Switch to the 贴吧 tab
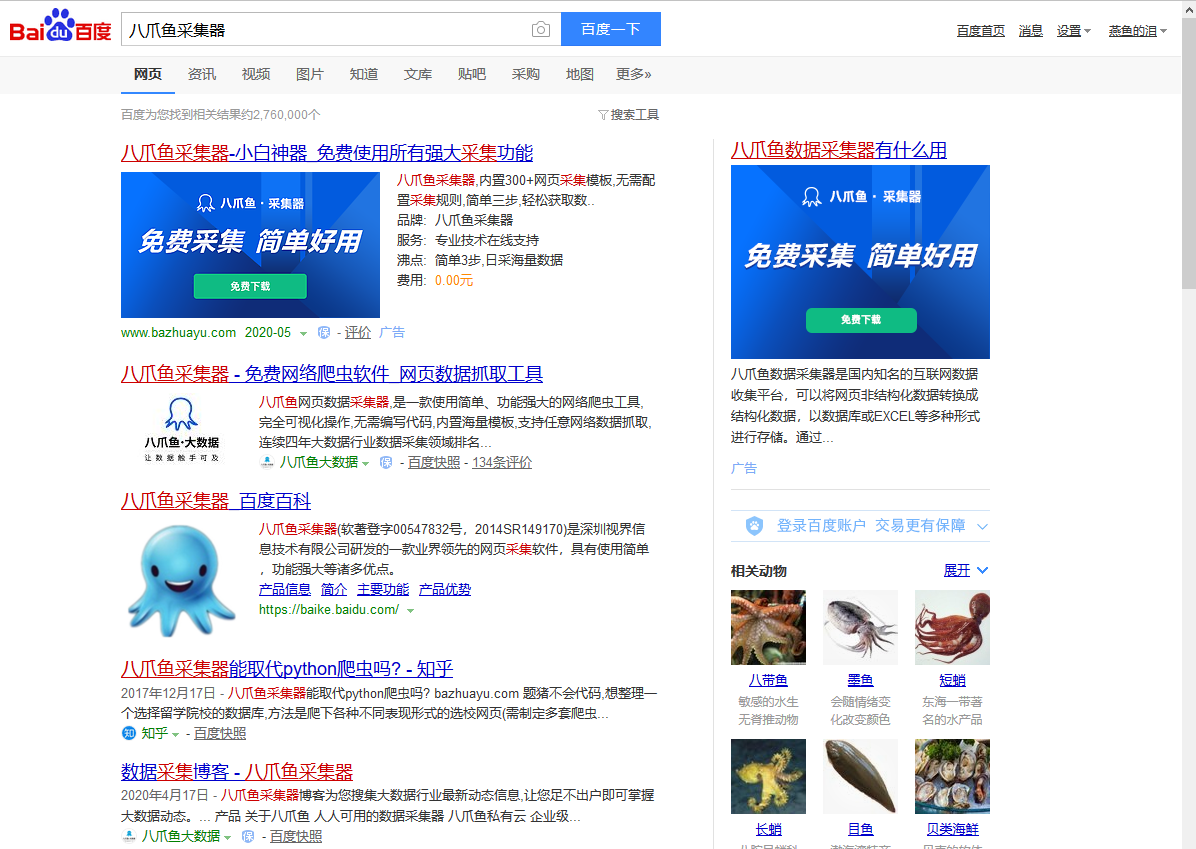 coord(471,74)
